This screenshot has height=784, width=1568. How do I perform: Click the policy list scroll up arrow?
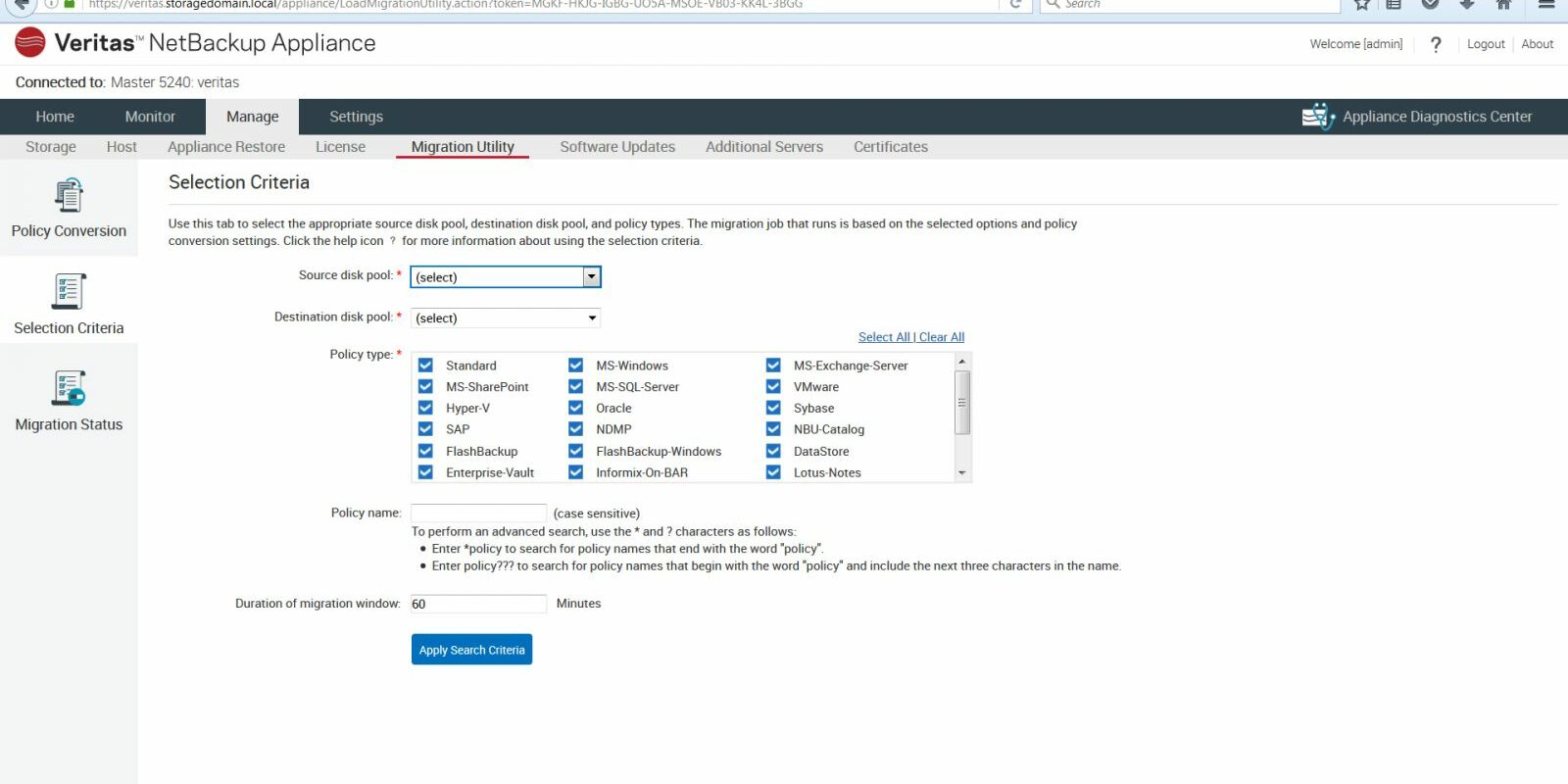[962, 362]
